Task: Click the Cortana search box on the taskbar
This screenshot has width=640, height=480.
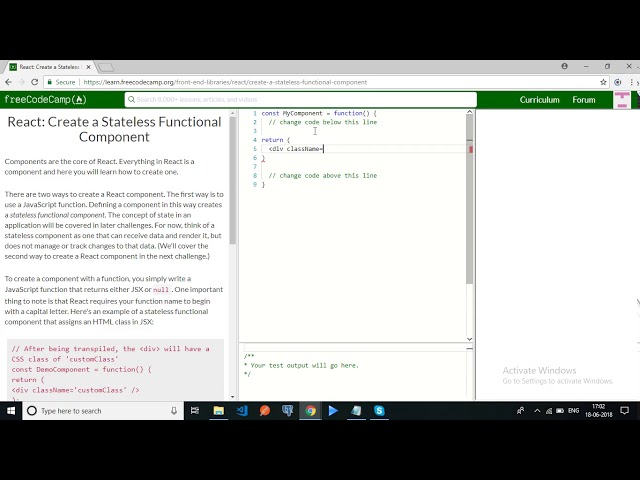Action: click(x=103, y=411)
